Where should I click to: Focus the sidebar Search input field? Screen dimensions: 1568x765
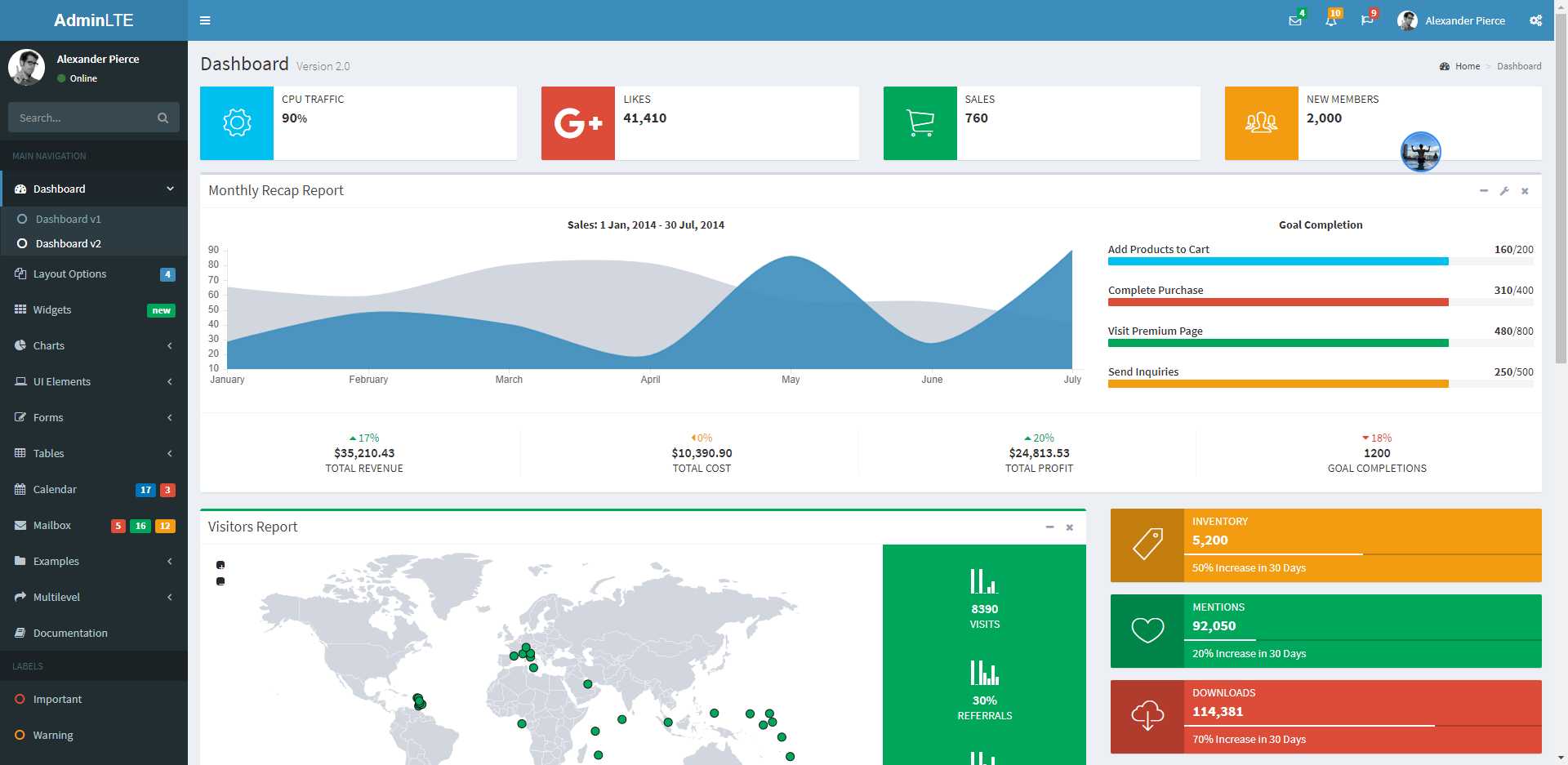pos(79,118)
